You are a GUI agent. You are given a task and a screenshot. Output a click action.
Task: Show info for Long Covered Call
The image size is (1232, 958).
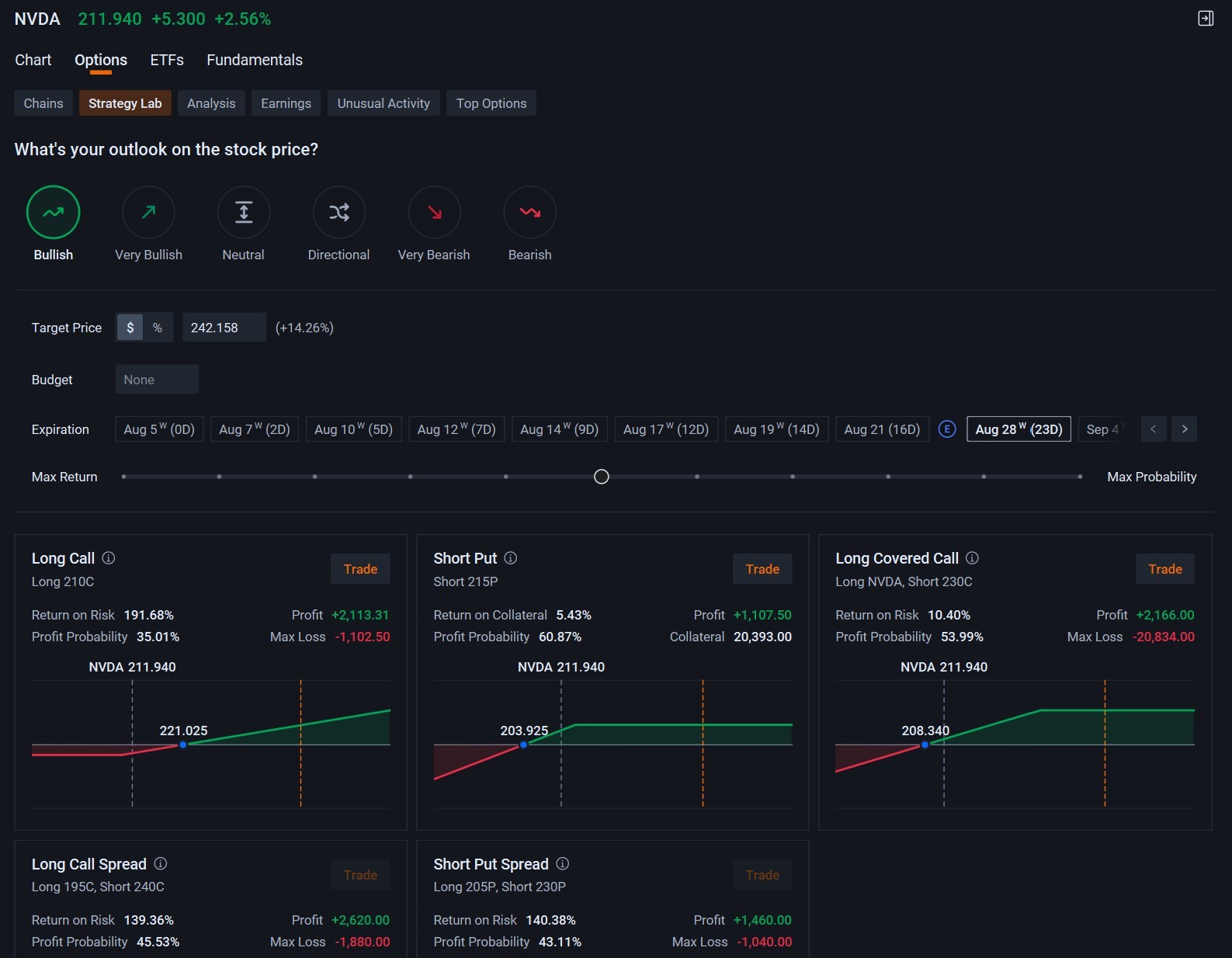pos(972,557)
